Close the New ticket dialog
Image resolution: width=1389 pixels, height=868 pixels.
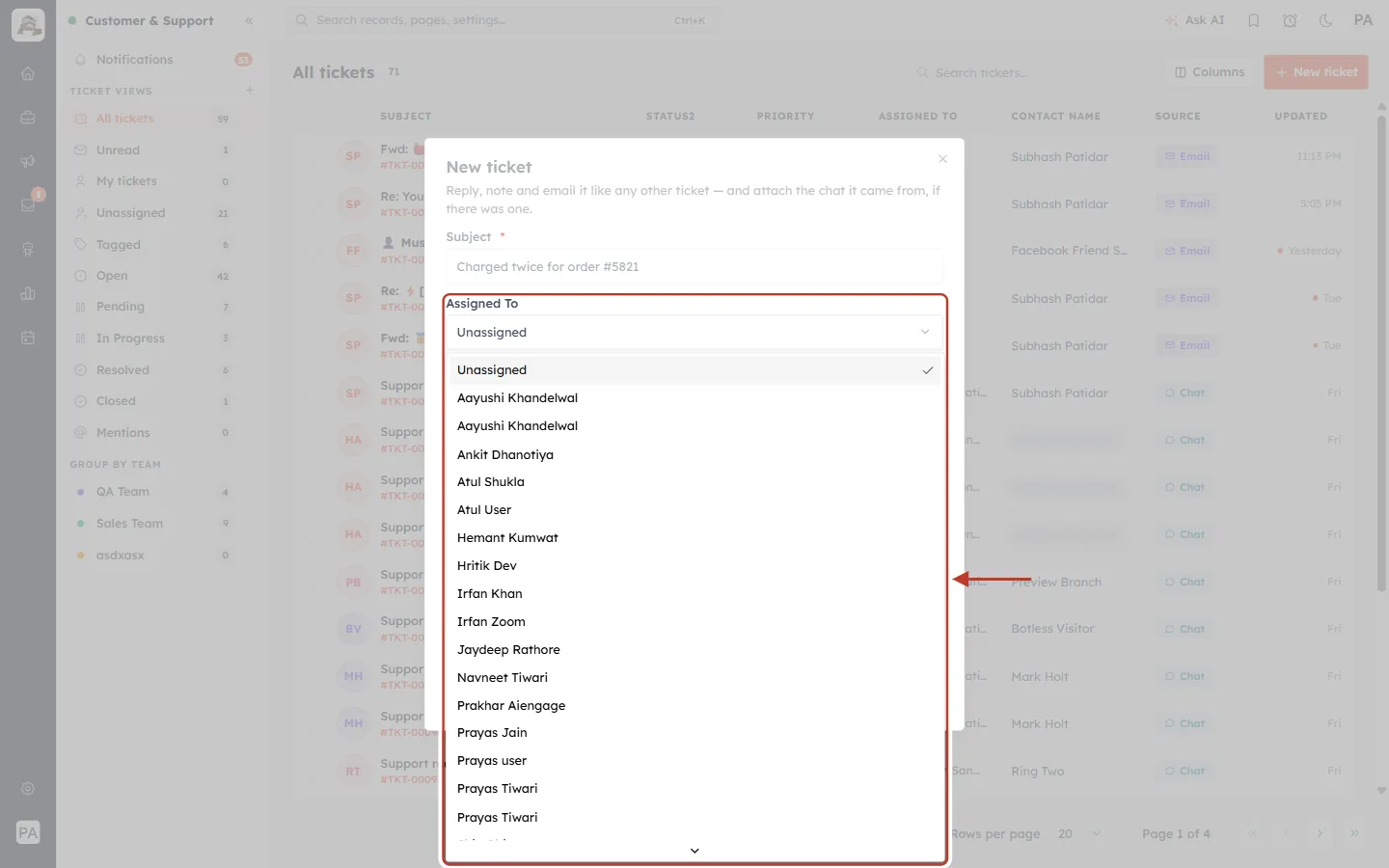point(942,159)
